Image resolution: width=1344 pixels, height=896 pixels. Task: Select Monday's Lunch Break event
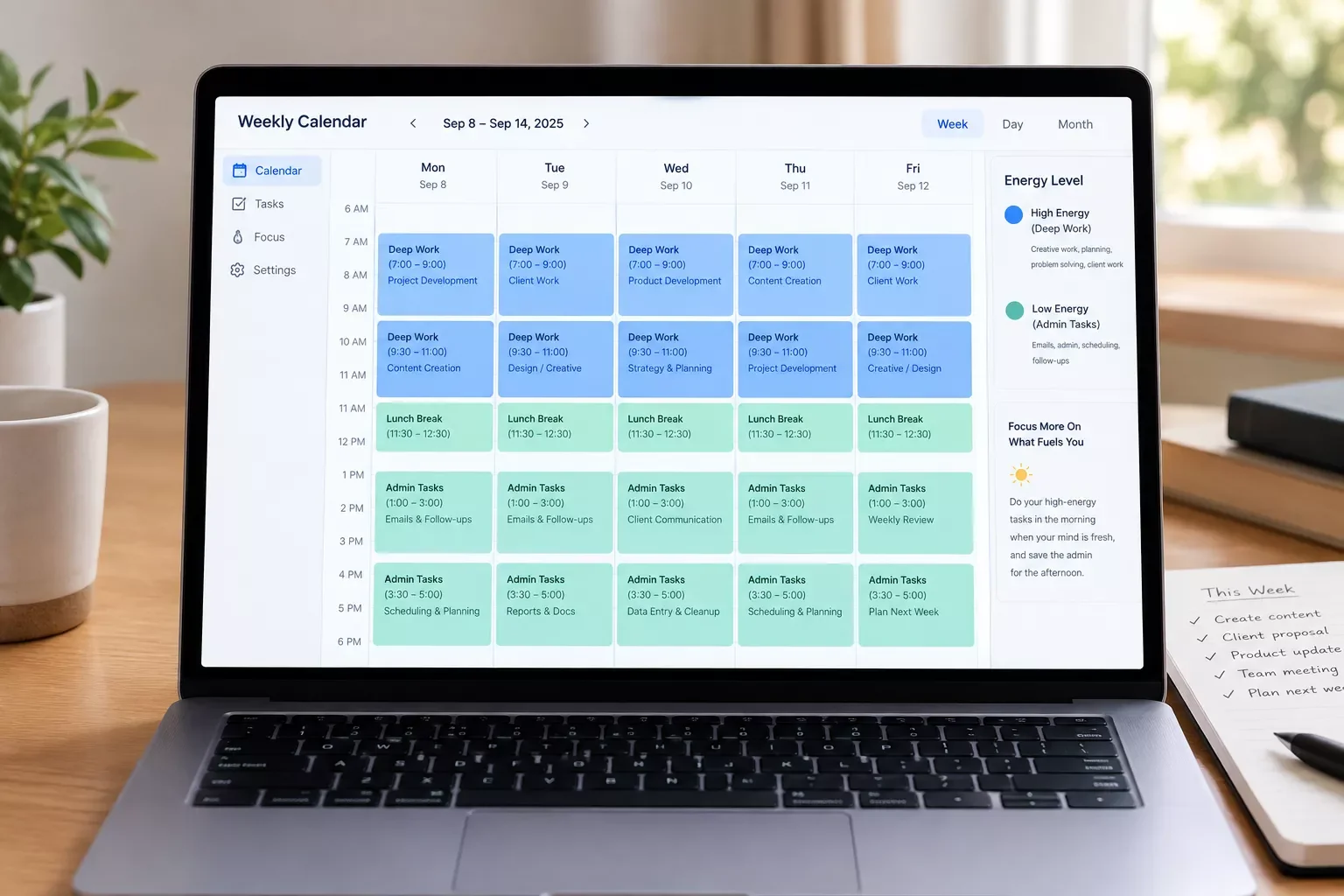434,427
